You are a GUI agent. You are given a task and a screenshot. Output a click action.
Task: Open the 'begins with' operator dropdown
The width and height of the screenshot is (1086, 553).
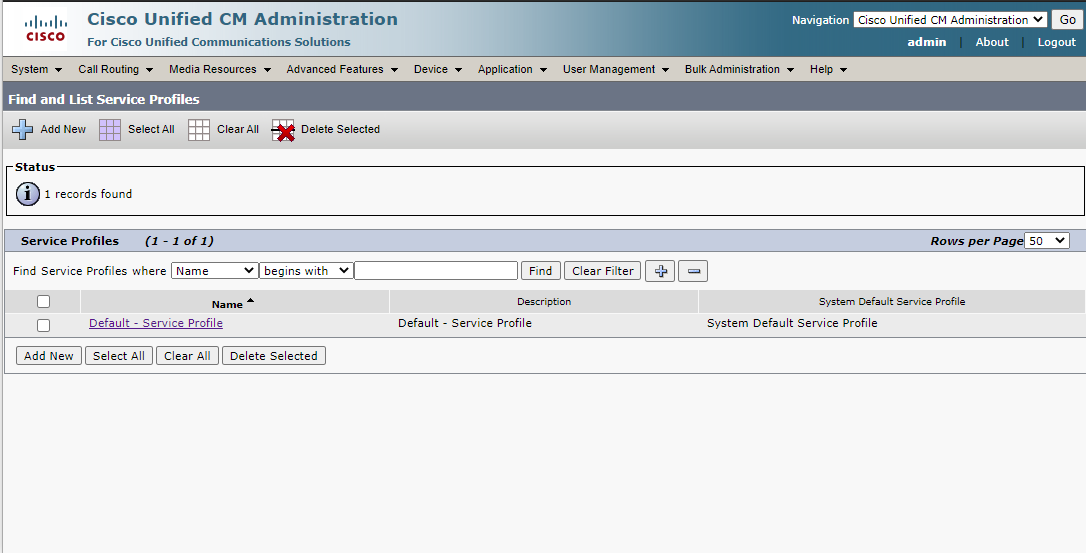(x=306, y=271)
